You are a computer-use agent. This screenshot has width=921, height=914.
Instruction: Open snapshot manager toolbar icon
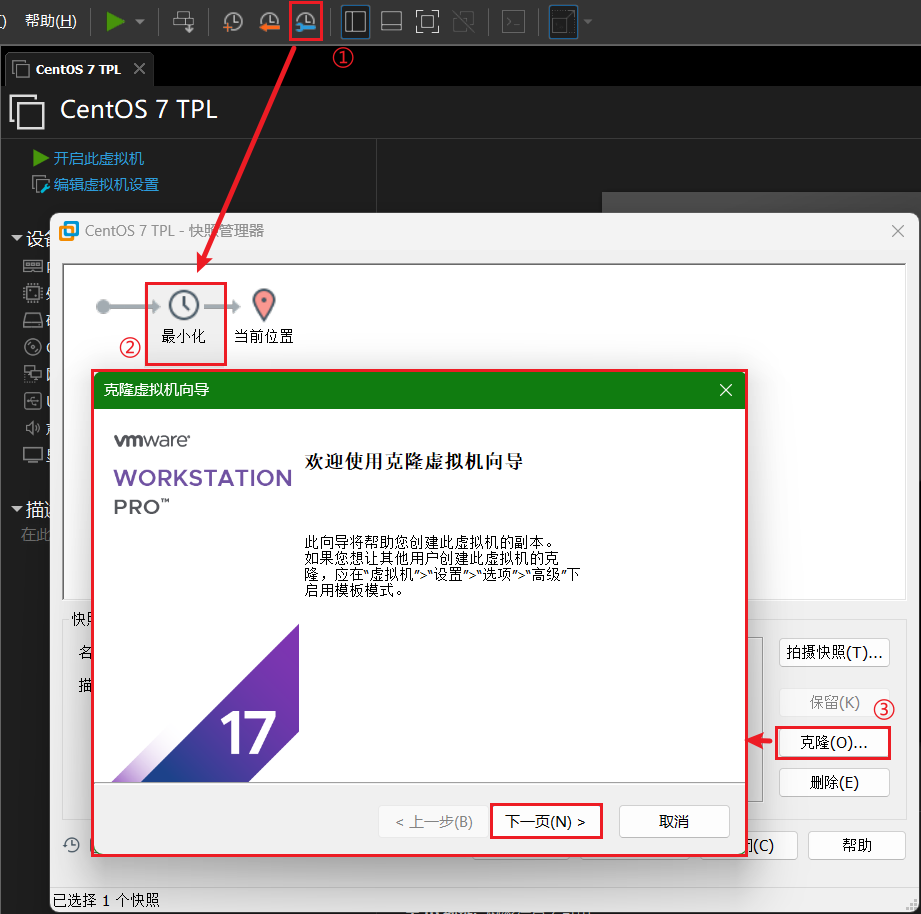click(x=305, y=22)
